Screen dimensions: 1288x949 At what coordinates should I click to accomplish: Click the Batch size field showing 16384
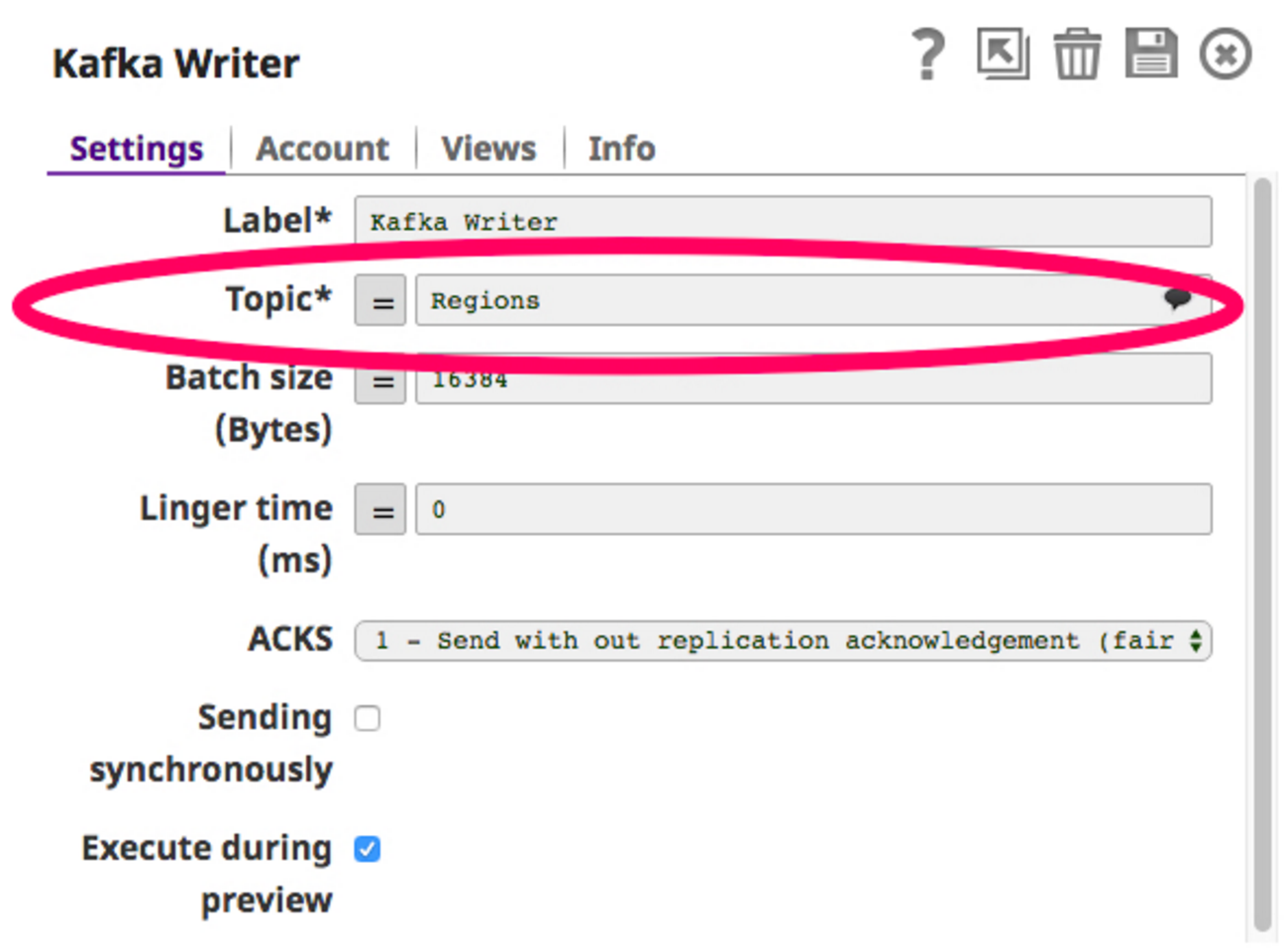pos(813,379)
